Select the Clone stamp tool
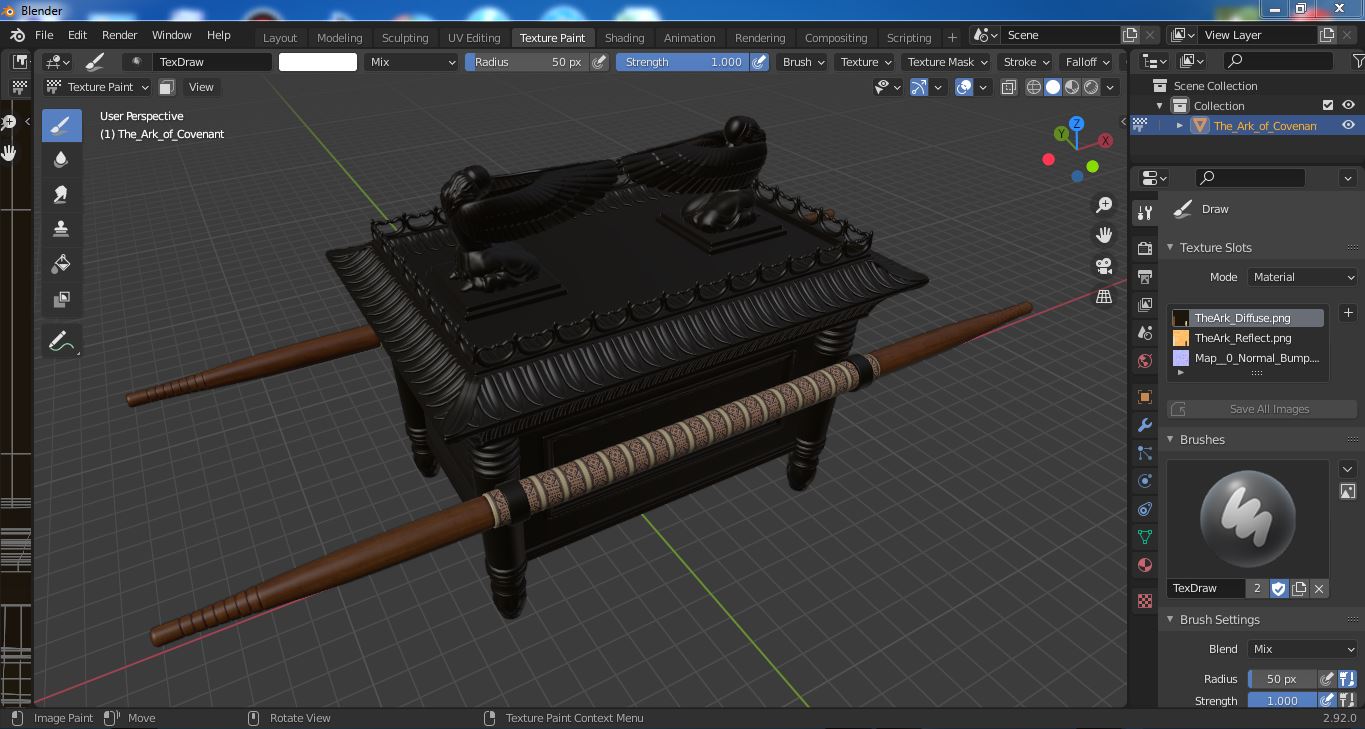This screenshot has height=729, width=1365. [x=61, y=229]
